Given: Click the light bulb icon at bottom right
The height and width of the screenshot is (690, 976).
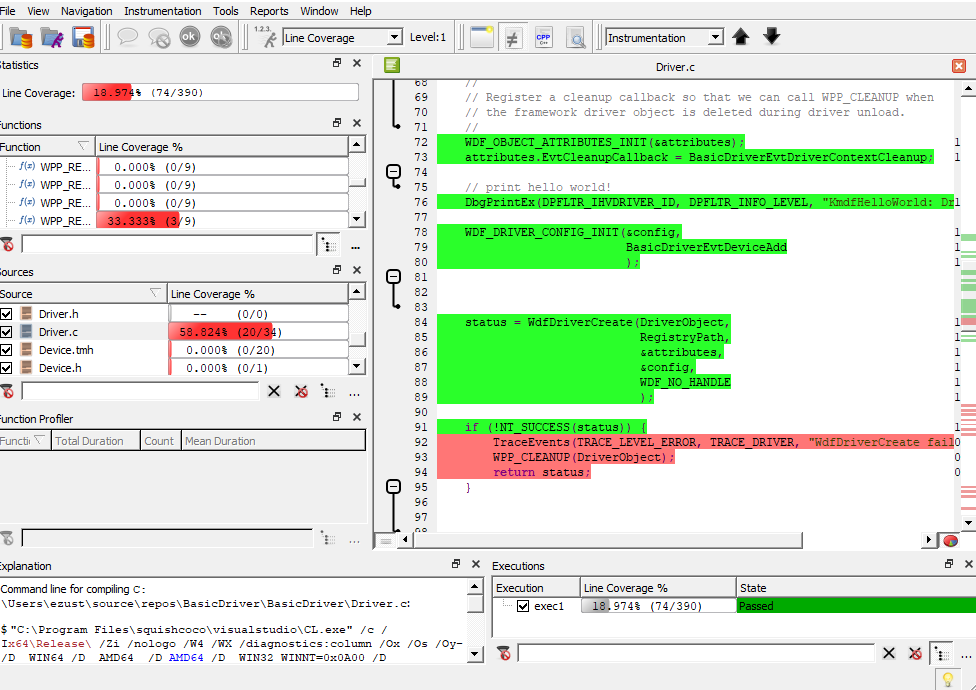Looking at the screenshot, I should click(x=948, y=679).
